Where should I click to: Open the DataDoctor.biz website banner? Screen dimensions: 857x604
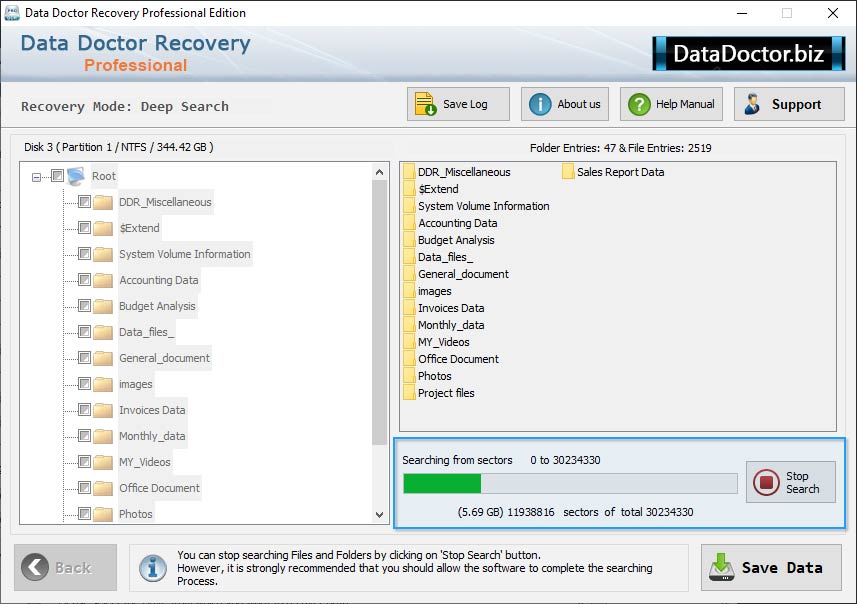748,53
